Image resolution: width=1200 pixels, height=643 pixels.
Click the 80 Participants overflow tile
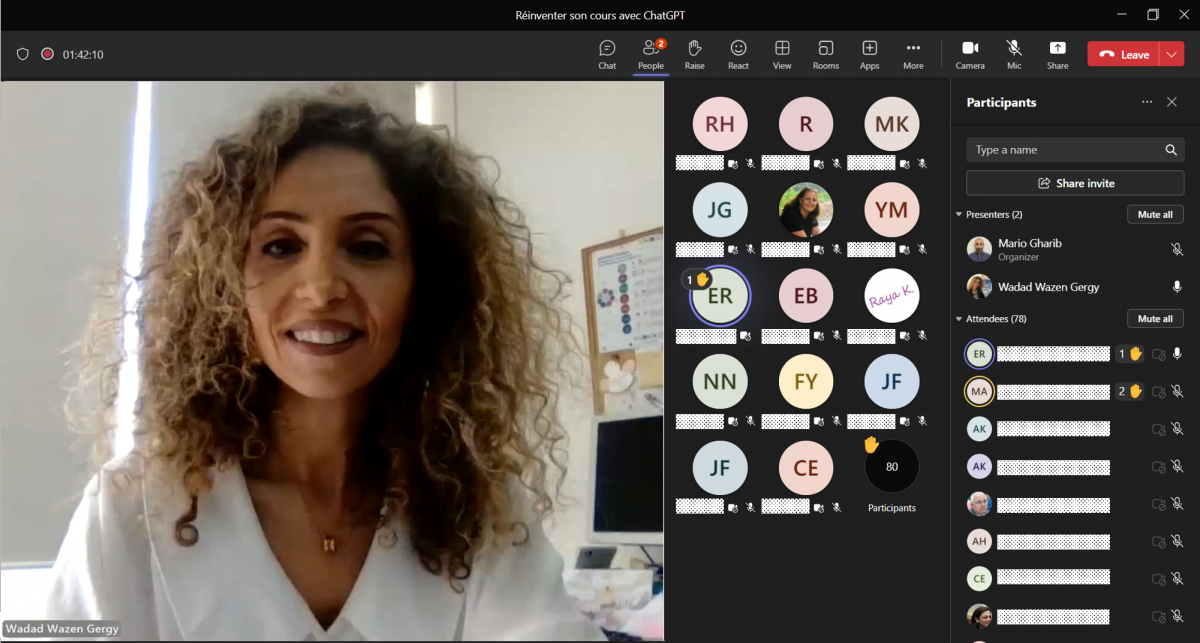(892, 468)
